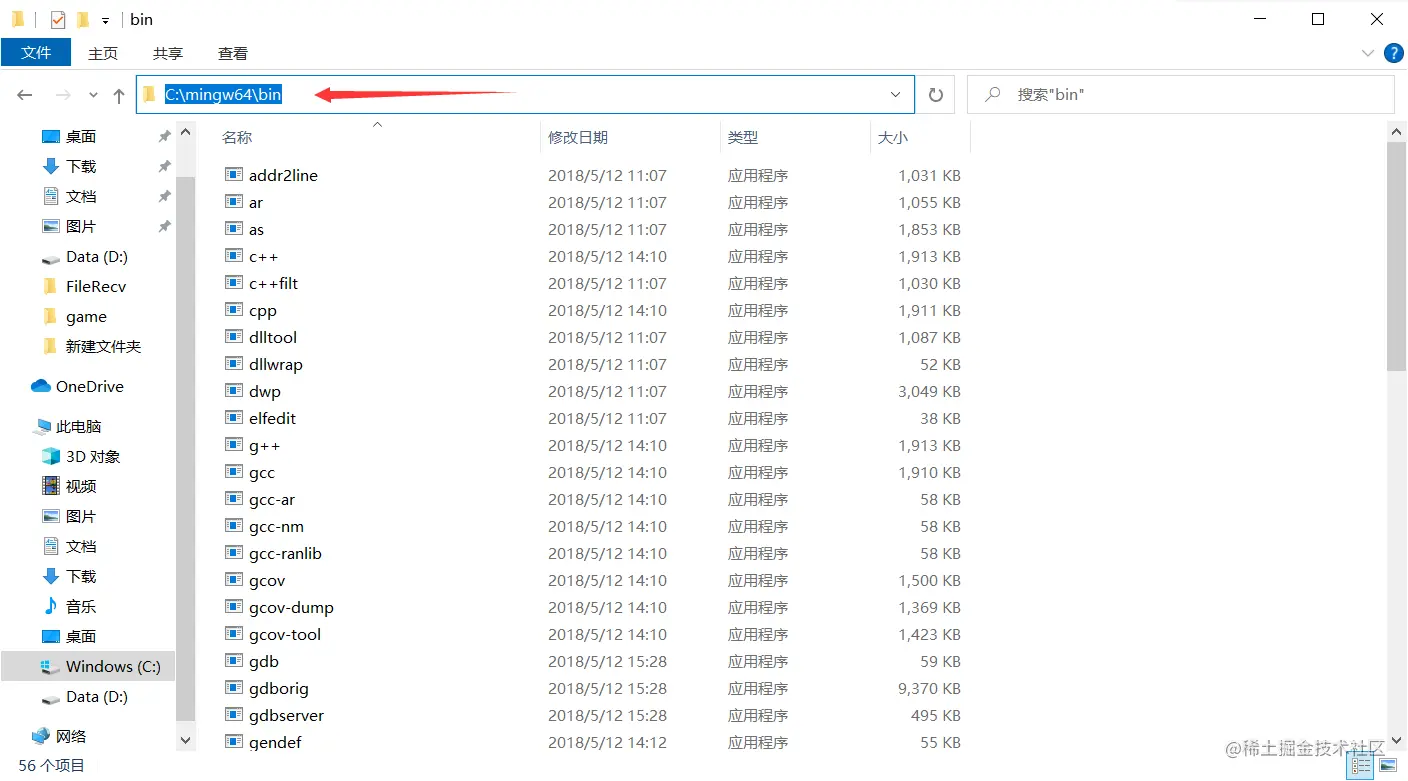Click the 搜索"bin" search box
Image resolution: width=1408 pixels, height=781 pixels.
(1181, 95)
